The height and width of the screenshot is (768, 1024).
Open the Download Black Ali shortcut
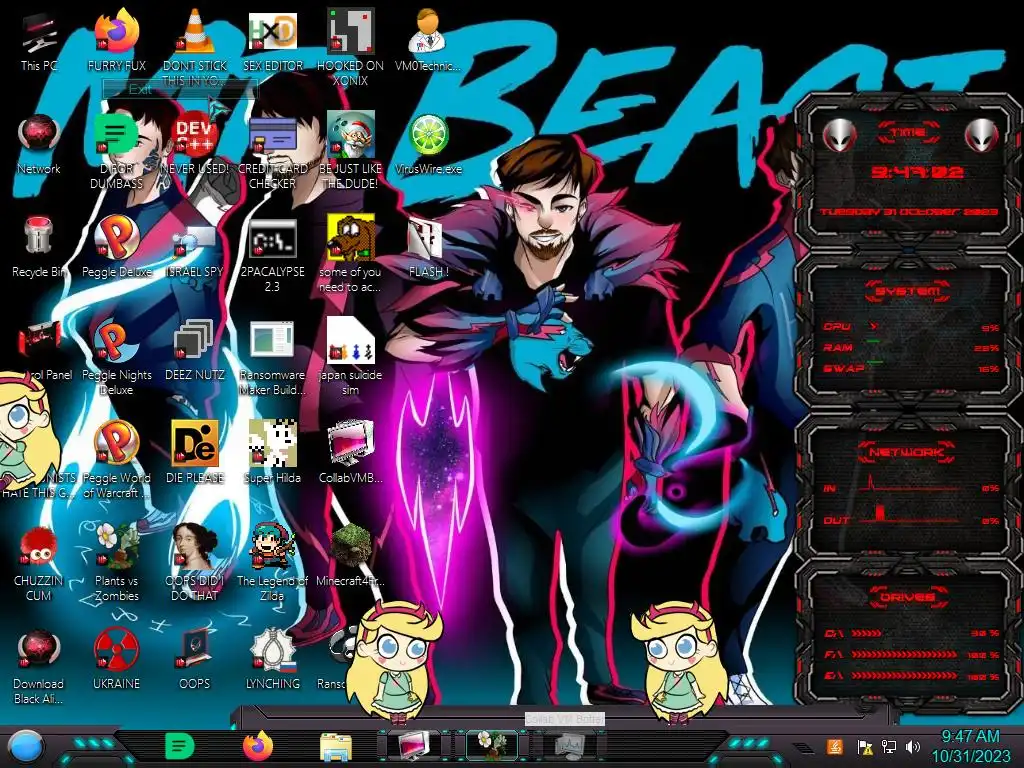click(x=39, y=667)
